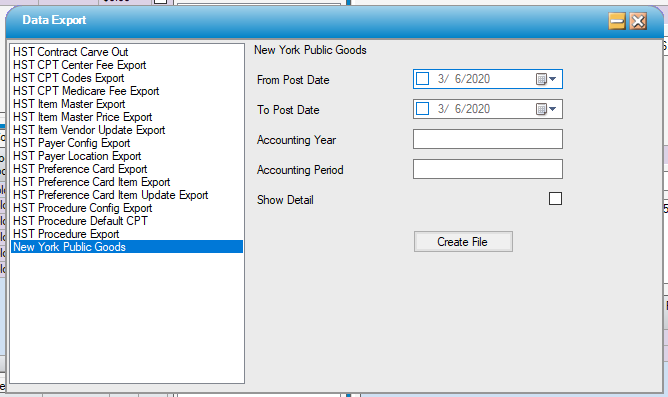Image resolution: width=668 pixels, height=397 pixels.
Task: Select HST Payer Location Export
Action: (x=127, y=156)
